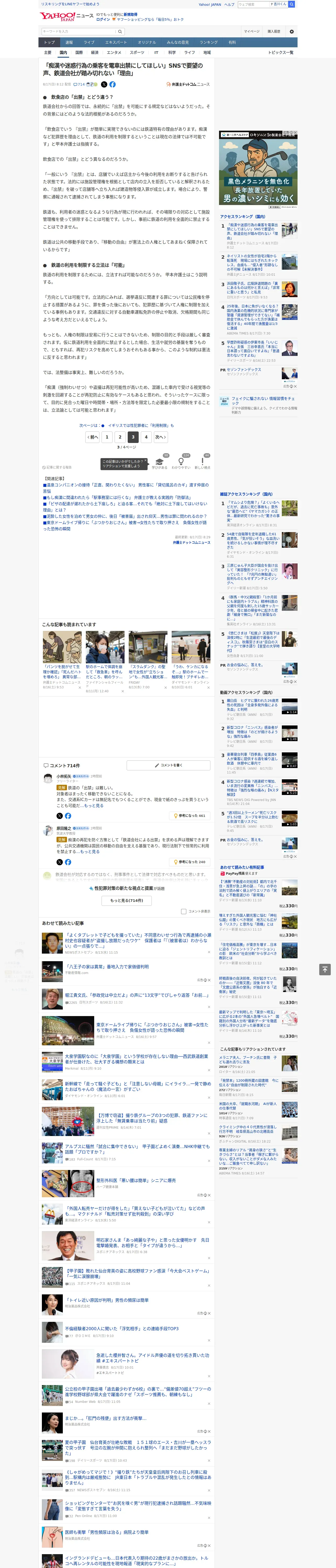Click 参考になった 461 button
The height and width of the screenshot is (1568, 336).
point(190,816)
